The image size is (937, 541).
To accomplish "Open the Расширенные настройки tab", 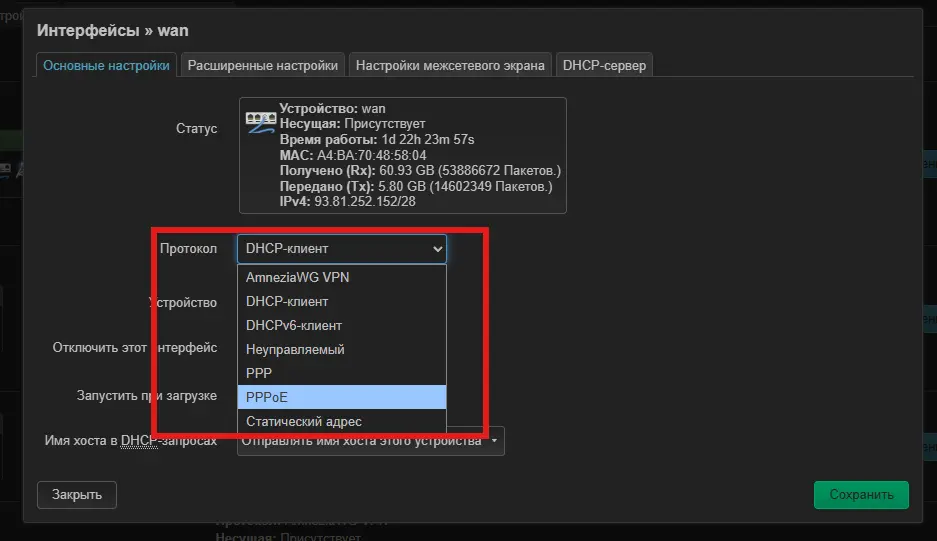I will pos(262,65).
